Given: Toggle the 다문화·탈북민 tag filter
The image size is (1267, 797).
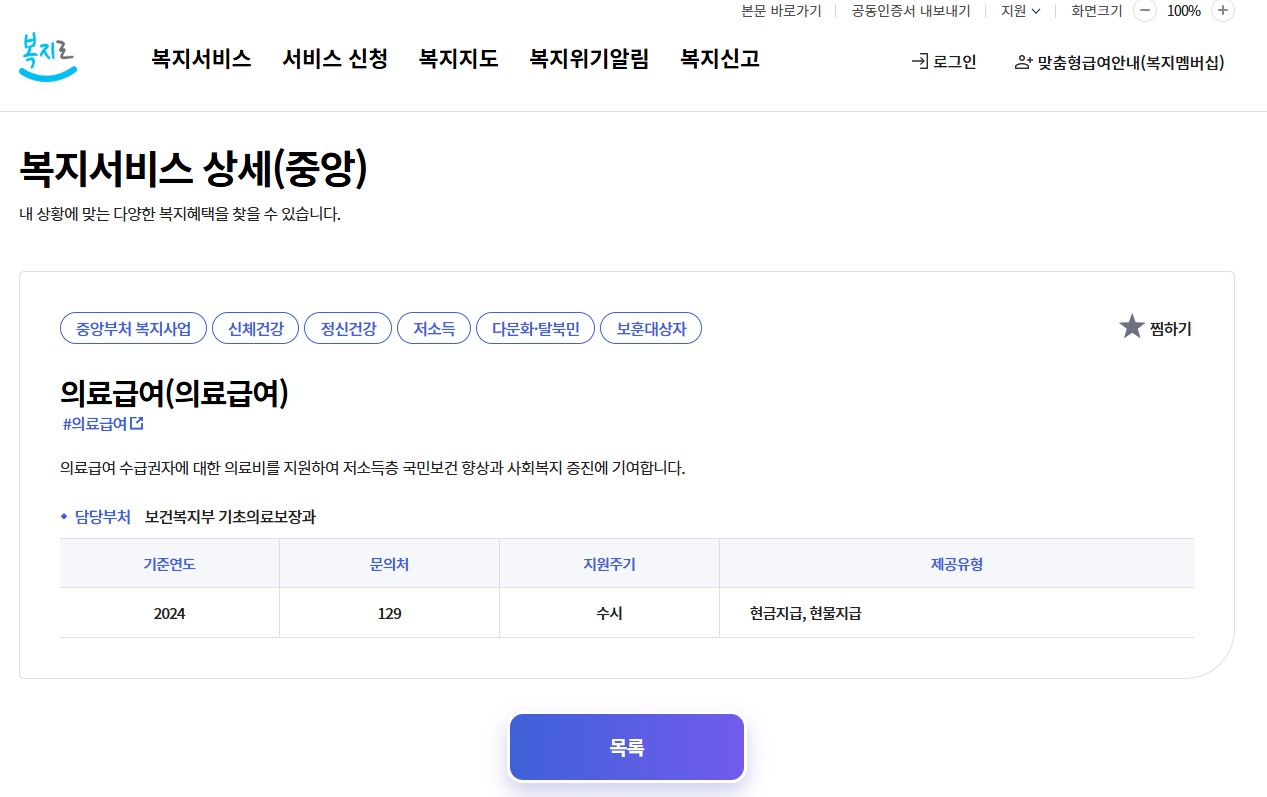Looking at the screenshot, I should click(x=535, y=328).
